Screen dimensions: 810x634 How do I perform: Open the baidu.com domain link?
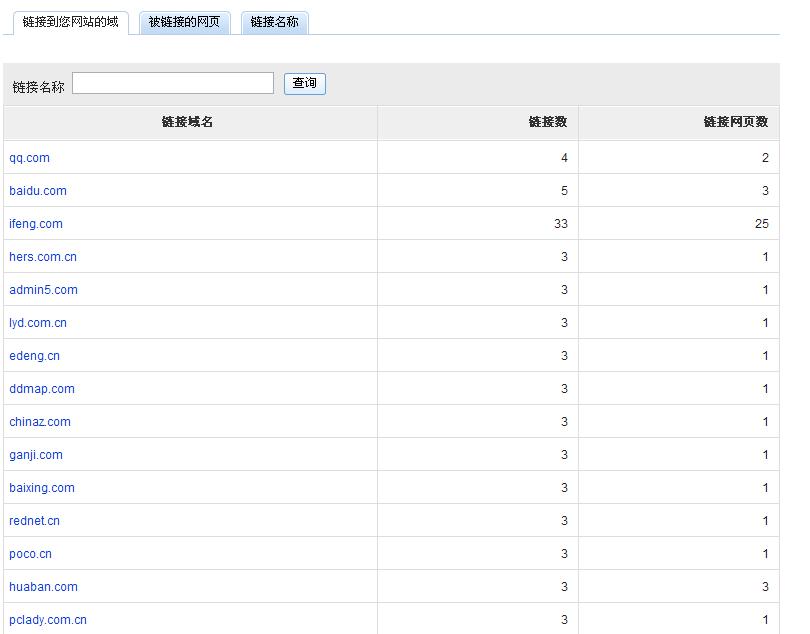(38, 191)
